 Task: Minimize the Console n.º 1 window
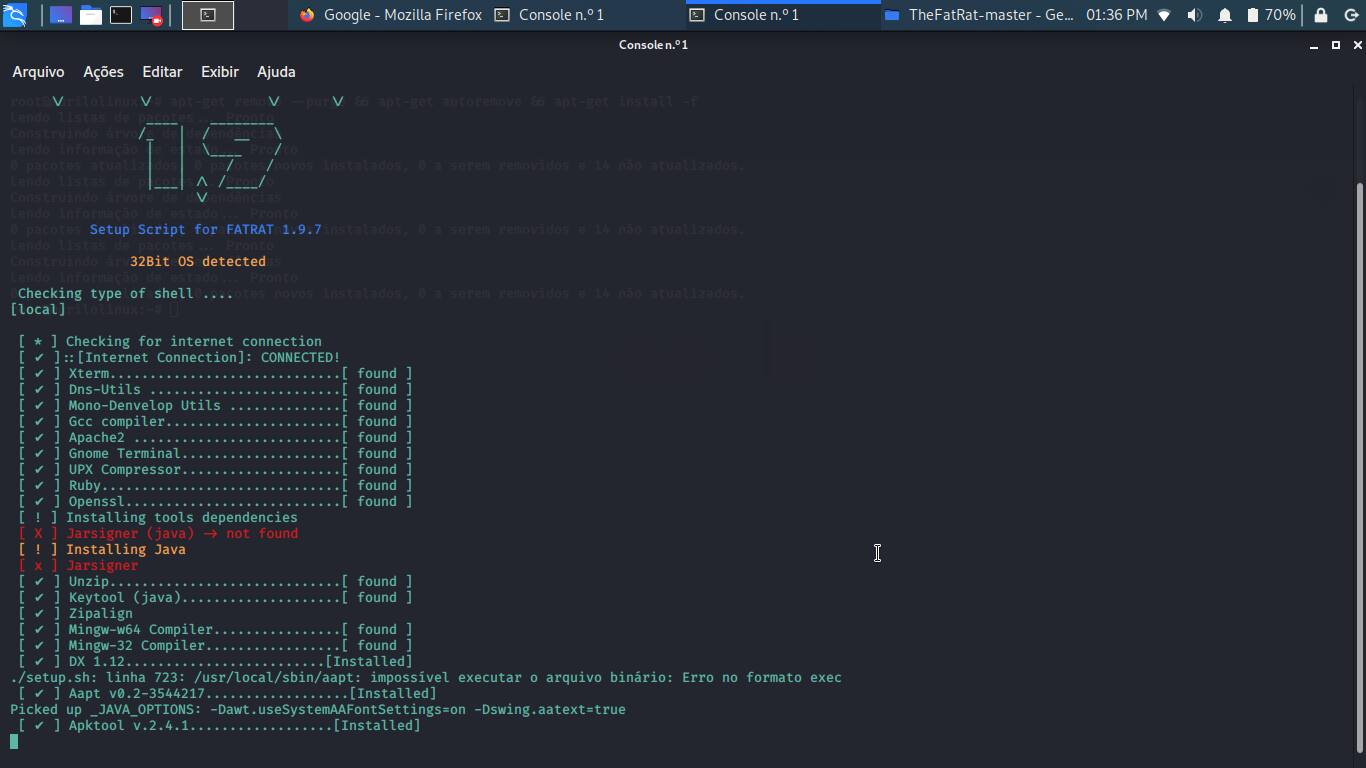coord(1316,45)
